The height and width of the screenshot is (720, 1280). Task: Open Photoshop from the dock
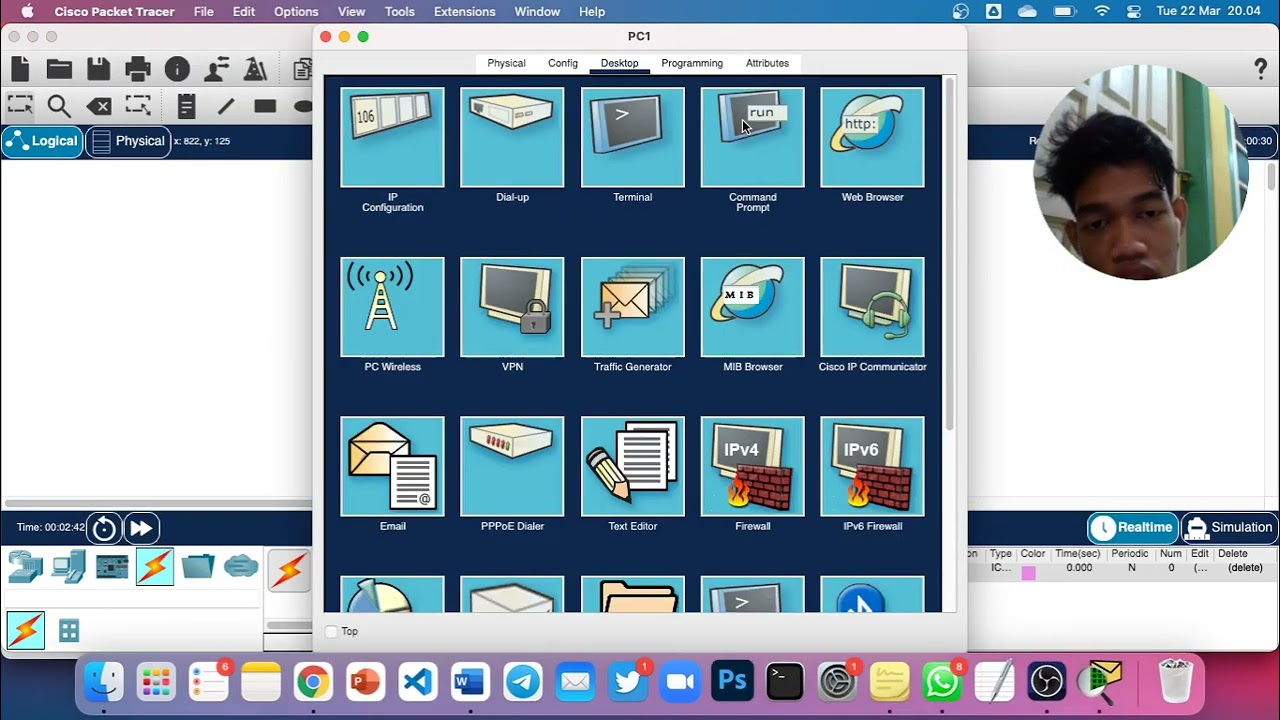732,683
